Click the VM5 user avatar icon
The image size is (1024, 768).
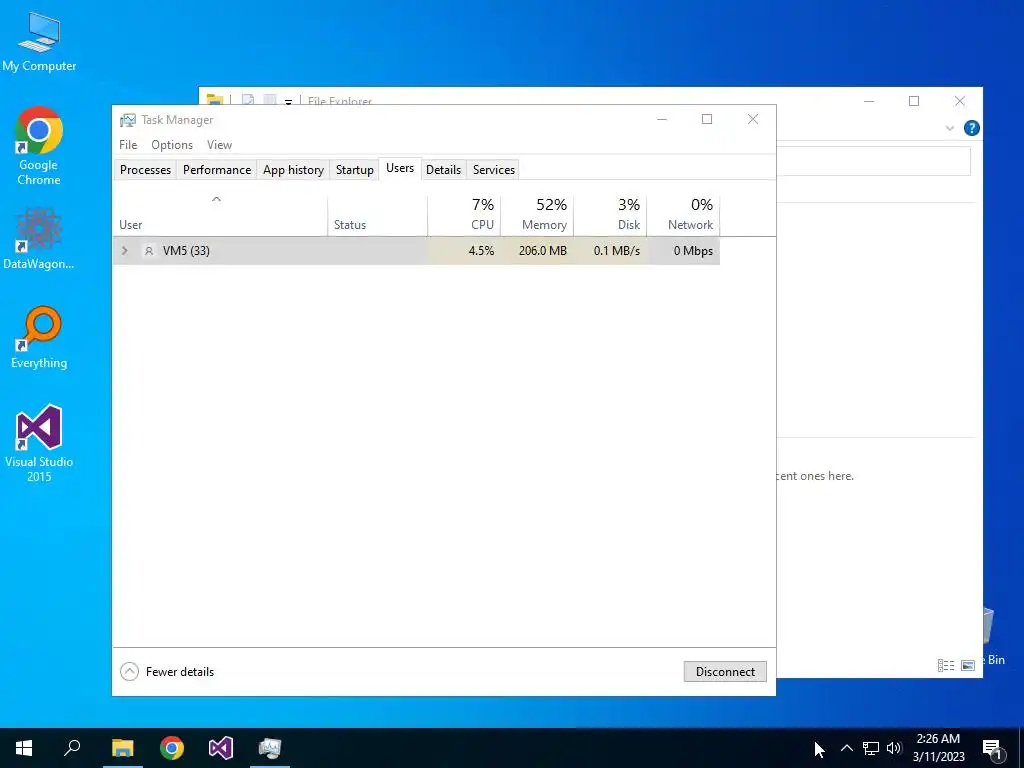click(x=149, y=251)
